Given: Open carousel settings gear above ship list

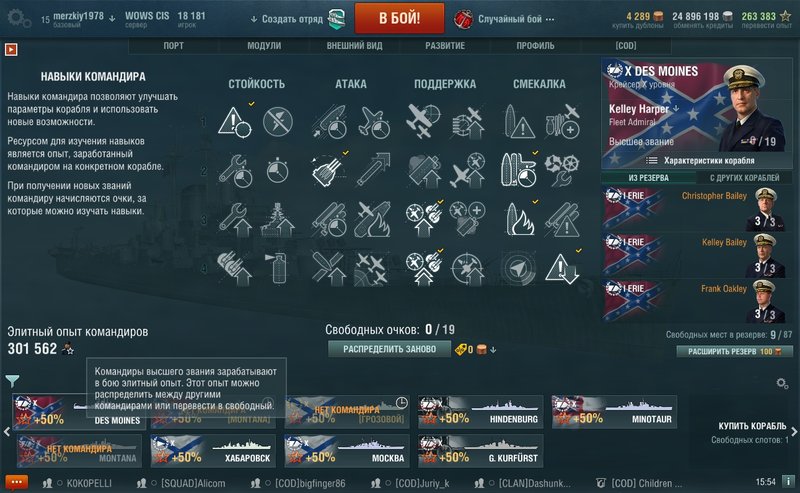Looking at the screenshot, I should [782, 383].
